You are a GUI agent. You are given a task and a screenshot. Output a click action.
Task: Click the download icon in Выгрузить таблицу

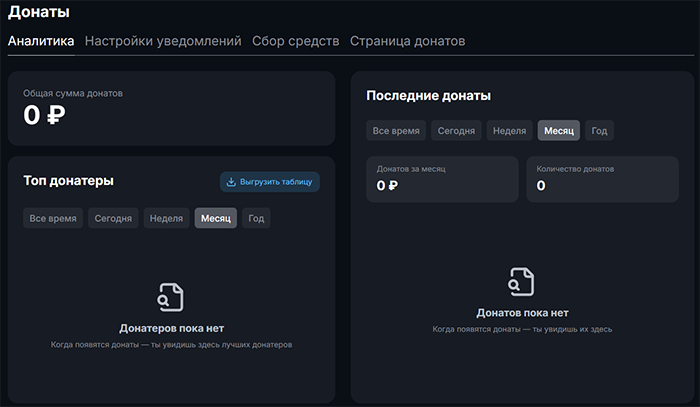coord(231,182)
